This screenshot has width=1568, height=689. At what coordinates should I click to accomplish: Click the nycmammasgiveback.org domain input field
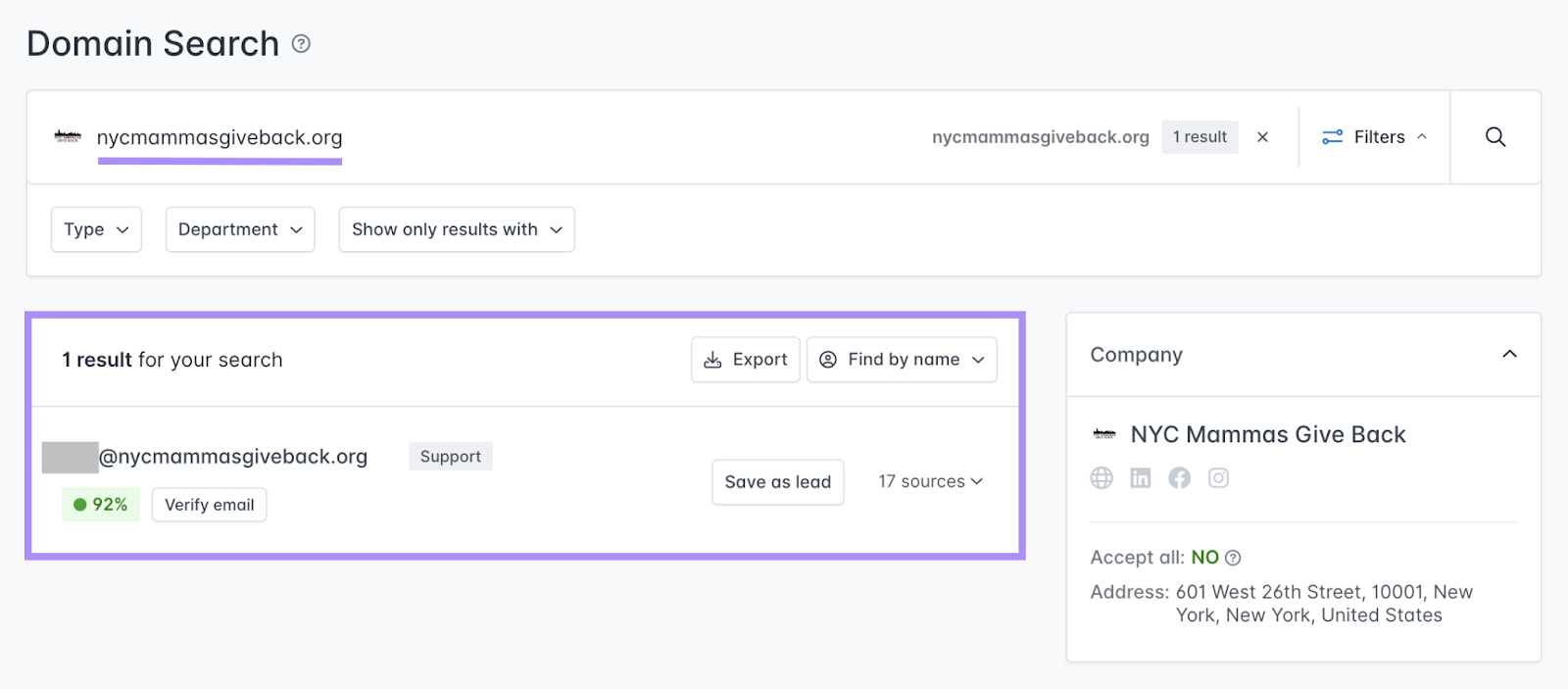point(220,138)
